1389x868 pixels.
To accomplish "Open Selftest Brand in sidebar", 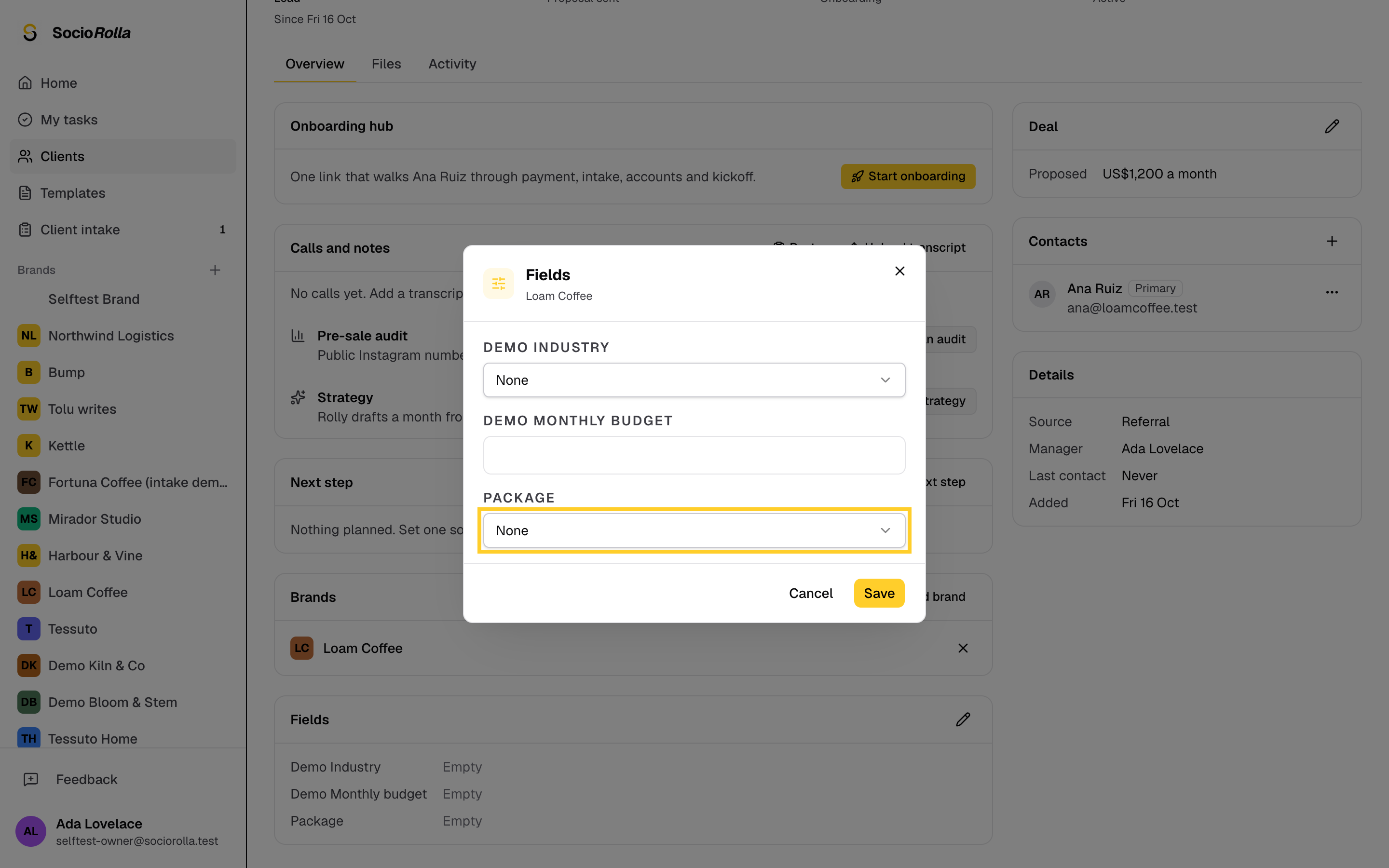I will click(123, 299).
